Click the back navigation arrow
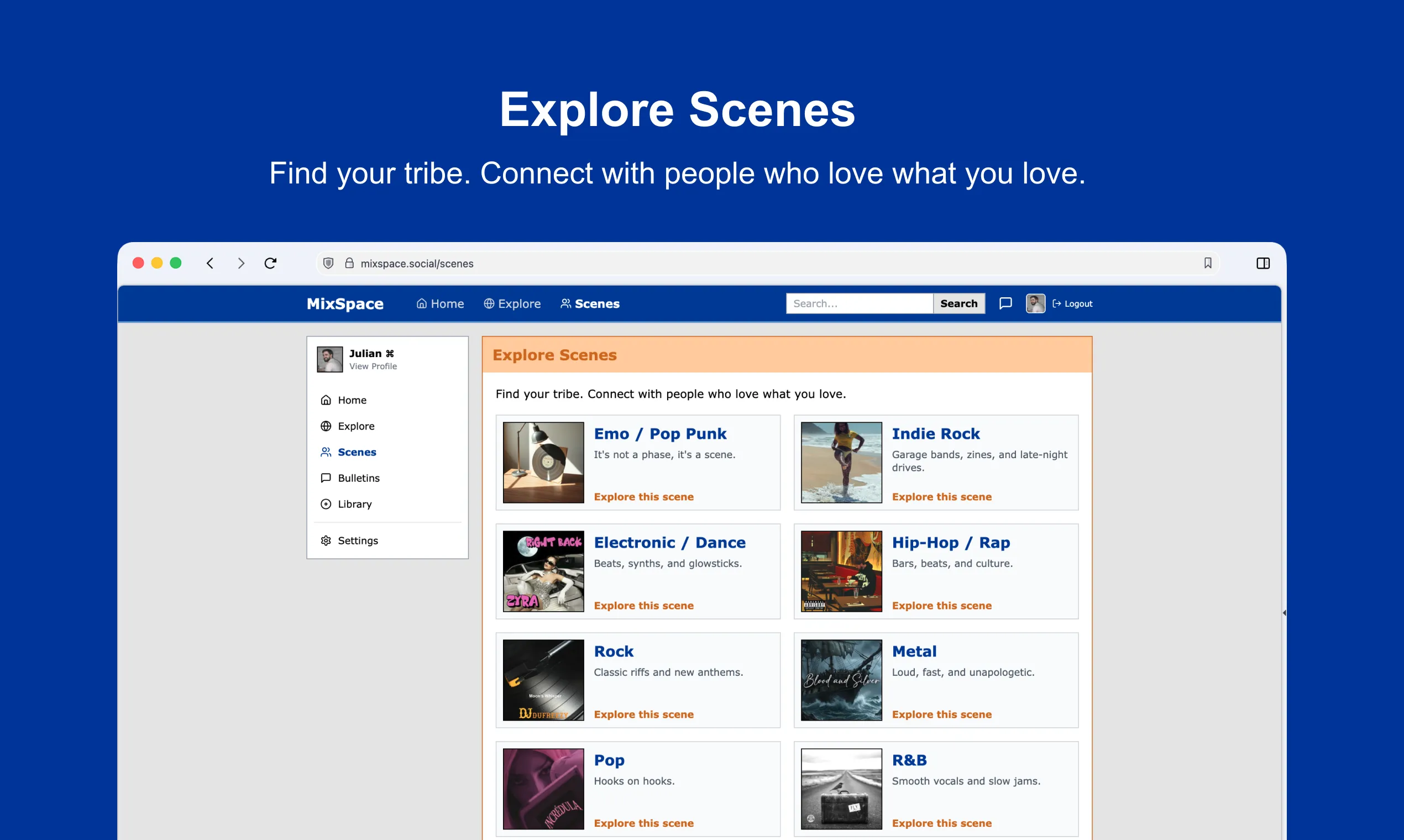Viewport: 1404px width, 840px height. coord(210,263)
